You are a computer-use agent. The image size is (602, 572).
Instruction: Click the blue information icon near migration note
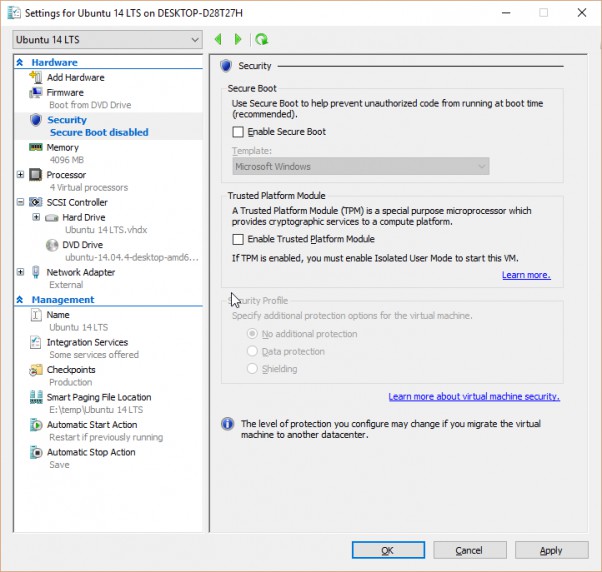[x=227, y=424]
